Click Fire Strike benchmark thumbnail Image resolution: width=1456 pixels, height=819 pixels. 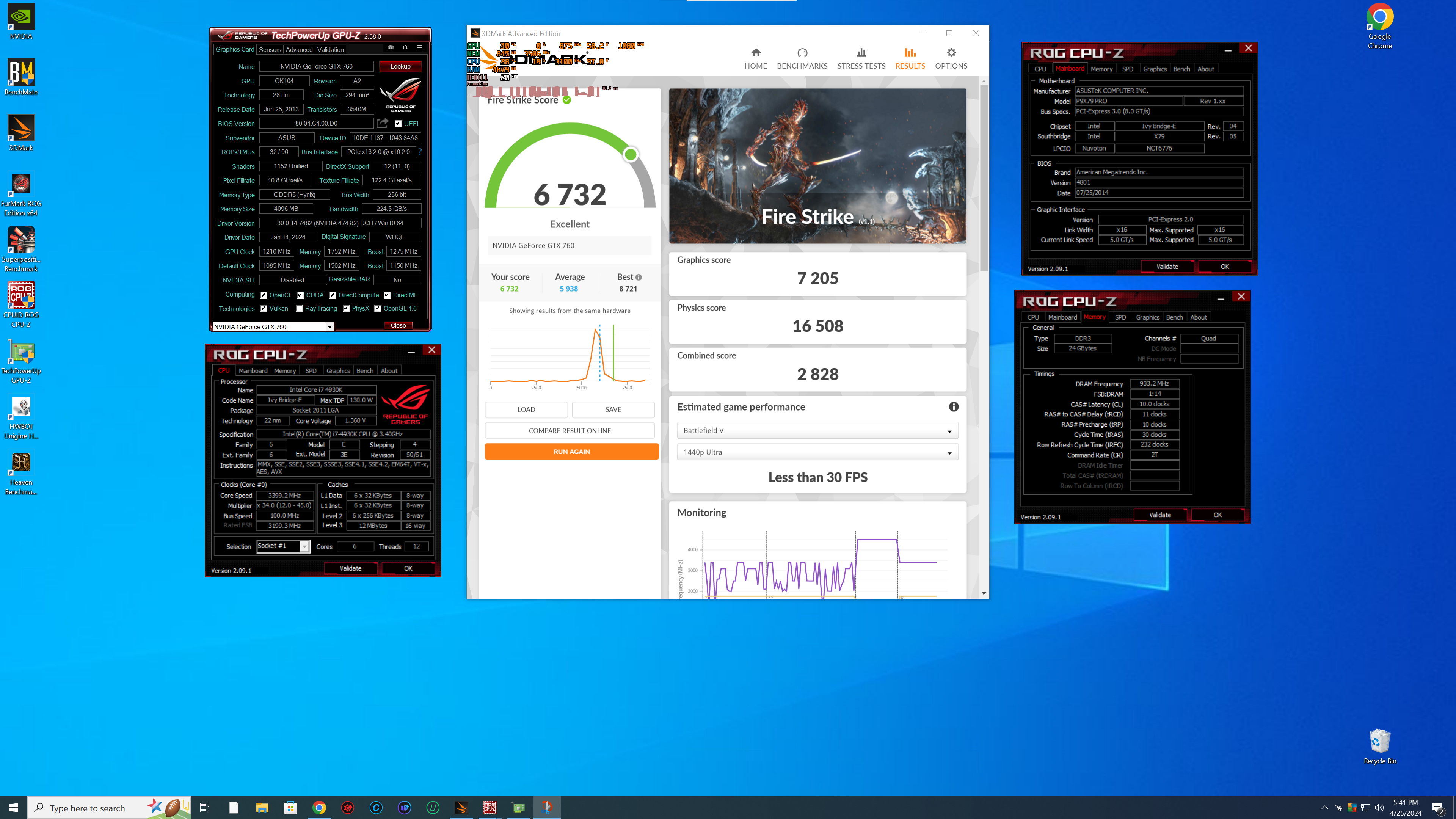[x=817, y=166]
